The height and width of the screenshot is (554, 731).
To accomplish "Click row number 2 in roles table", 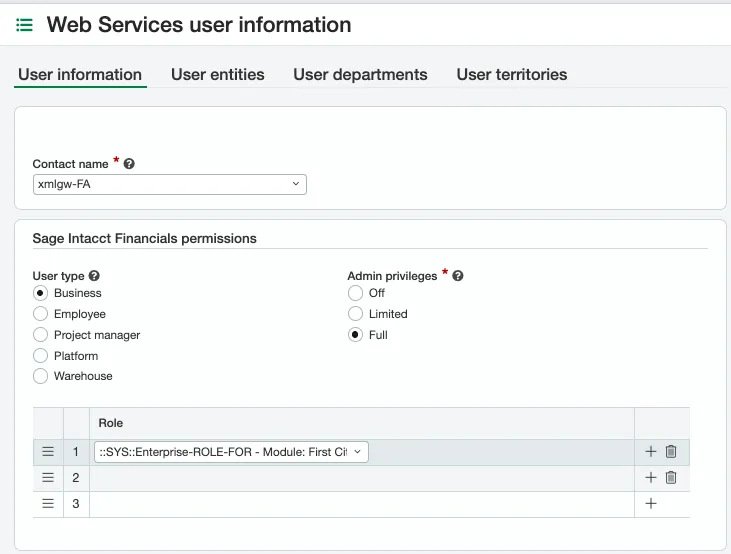I will tap(76, 478).
